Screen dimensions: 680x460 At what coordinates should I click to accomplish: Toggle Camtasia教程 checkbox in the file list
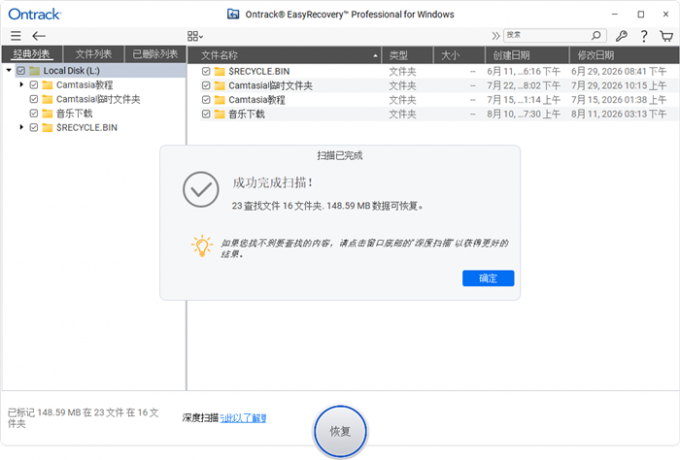206,100
